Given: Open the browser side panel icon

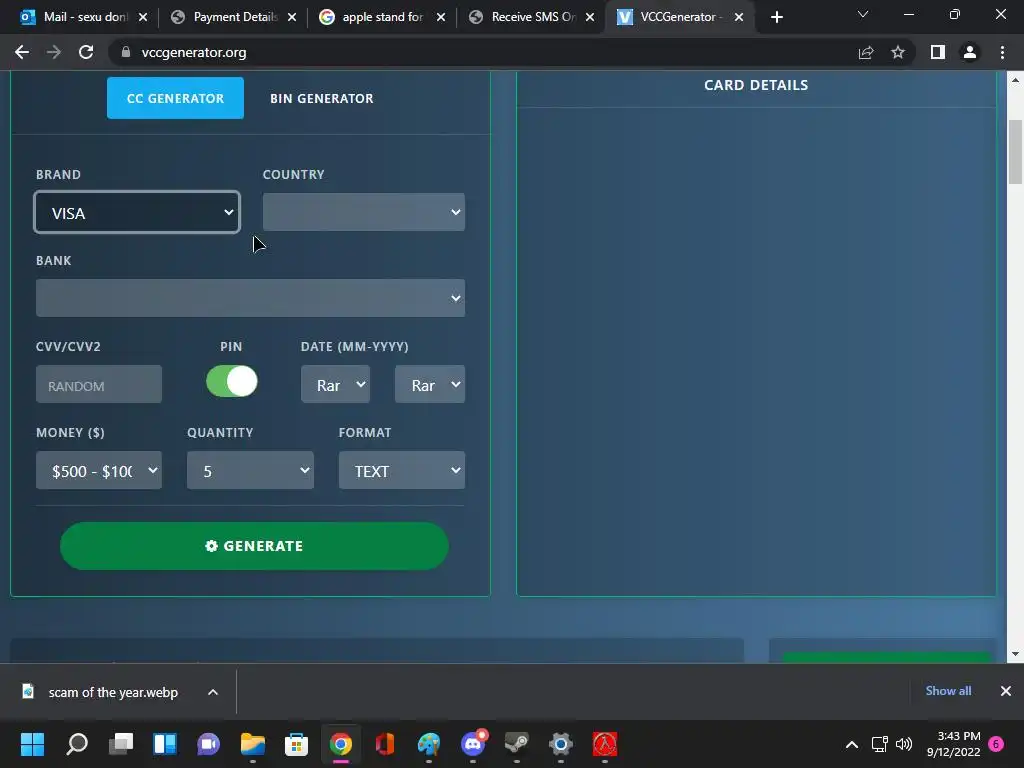Looking at the screenshot, I should [x=938, y=52].
